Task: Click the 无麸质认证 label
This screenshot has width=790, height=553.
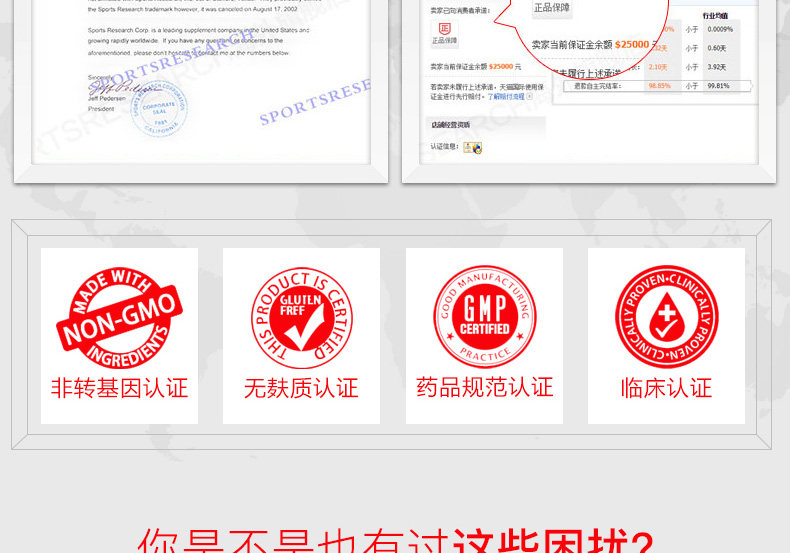Action: pyautogui.click(x=301, y=388)
